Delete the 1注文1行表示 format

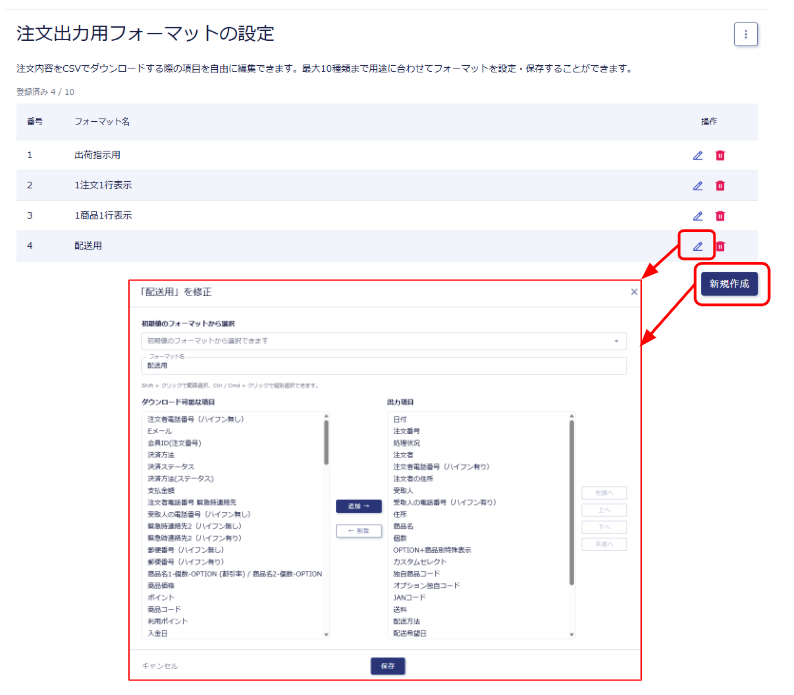pos(720,186)
